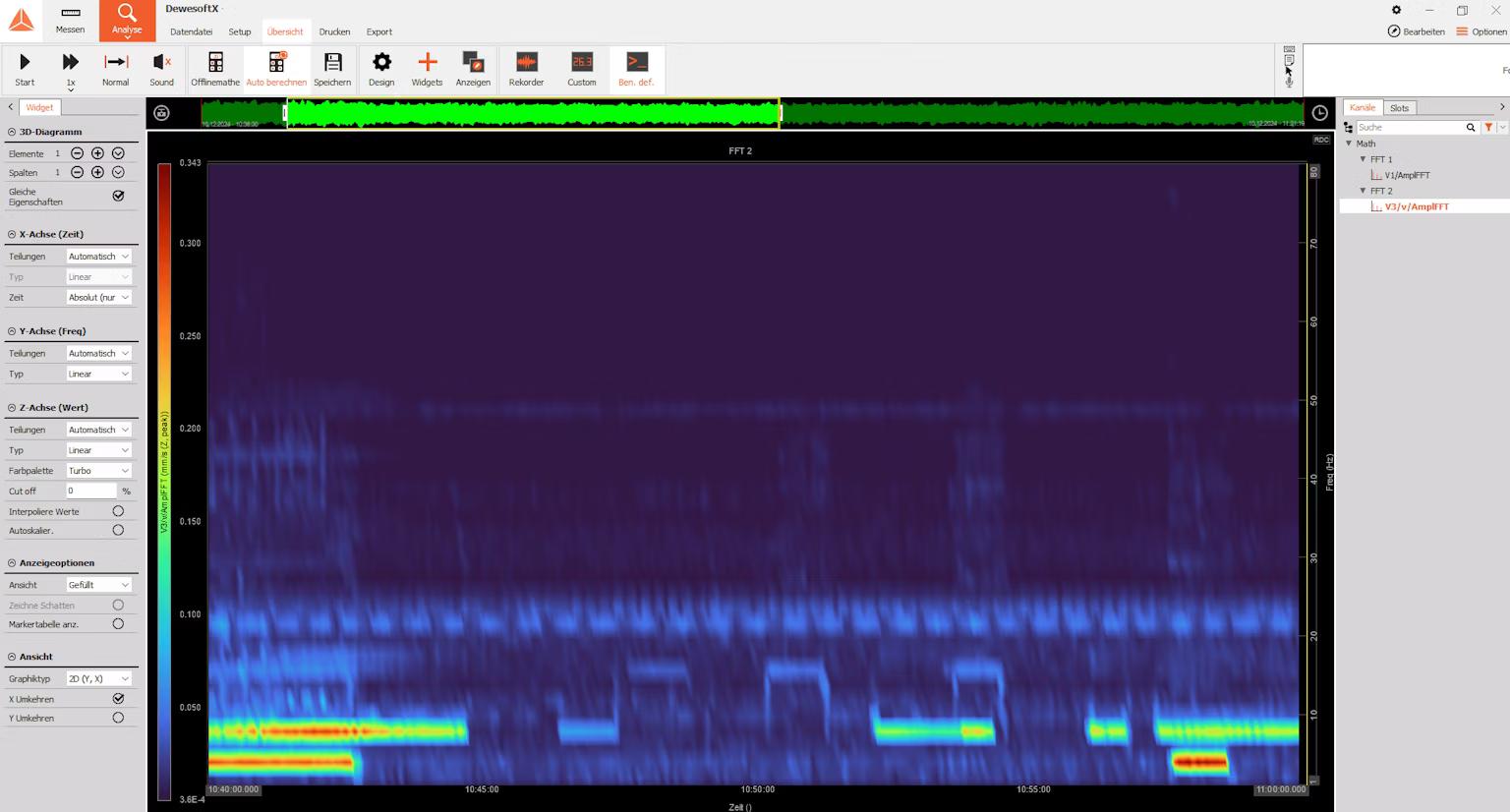Uncheck the X Umkehren checkbox
This screenshot has width=1510, height=812.
click(117, 698)
